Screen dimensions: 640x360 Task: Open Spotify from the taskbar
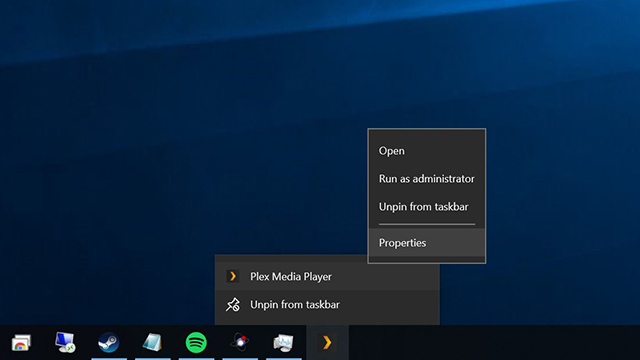196,342
